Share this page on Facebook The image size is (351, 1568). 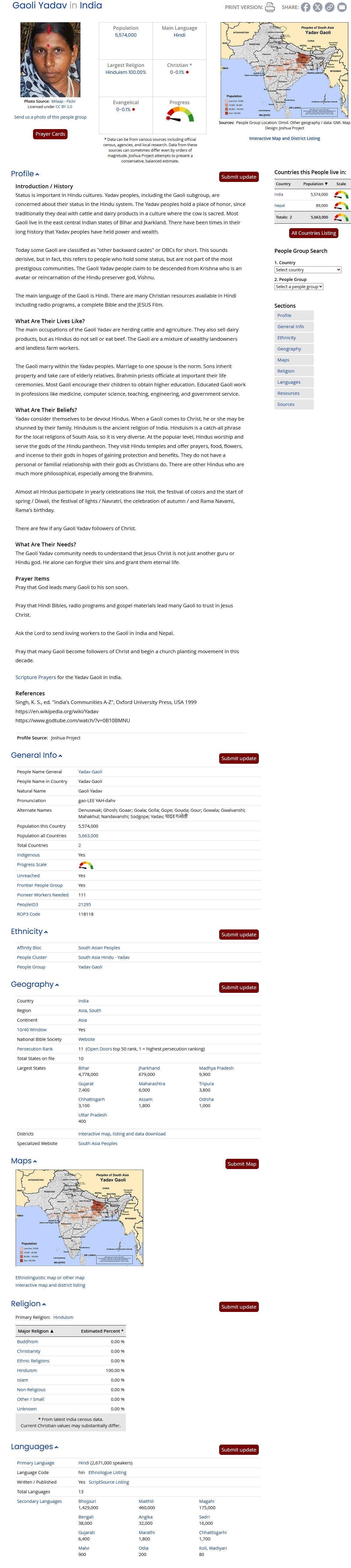pyautogui.click(x=306, y=7)
